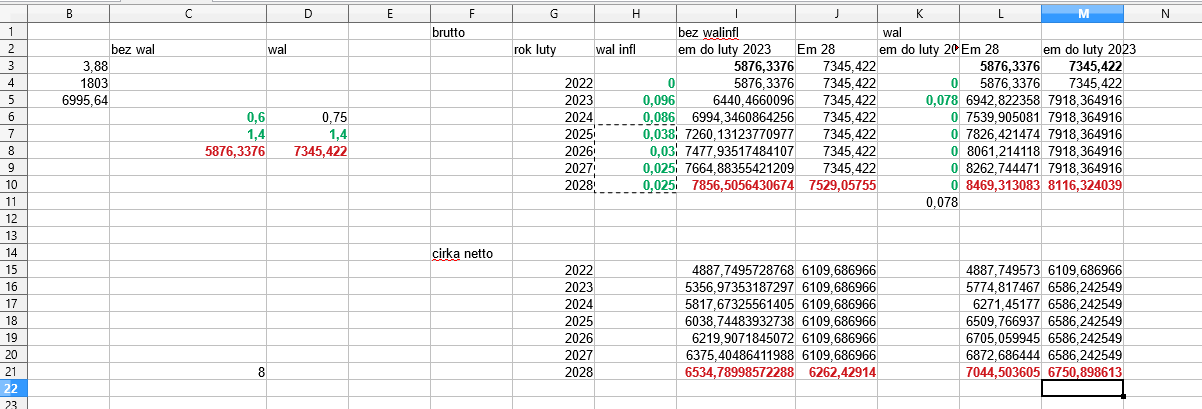Click the column B header

tap(68, 13)
